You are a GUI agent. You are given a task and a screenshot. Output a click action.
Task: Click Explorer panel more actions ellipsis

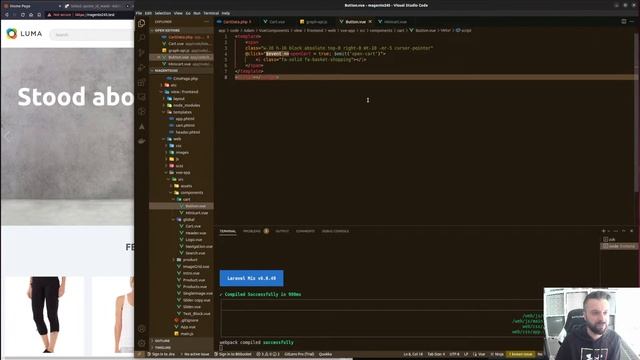point(207,22)
